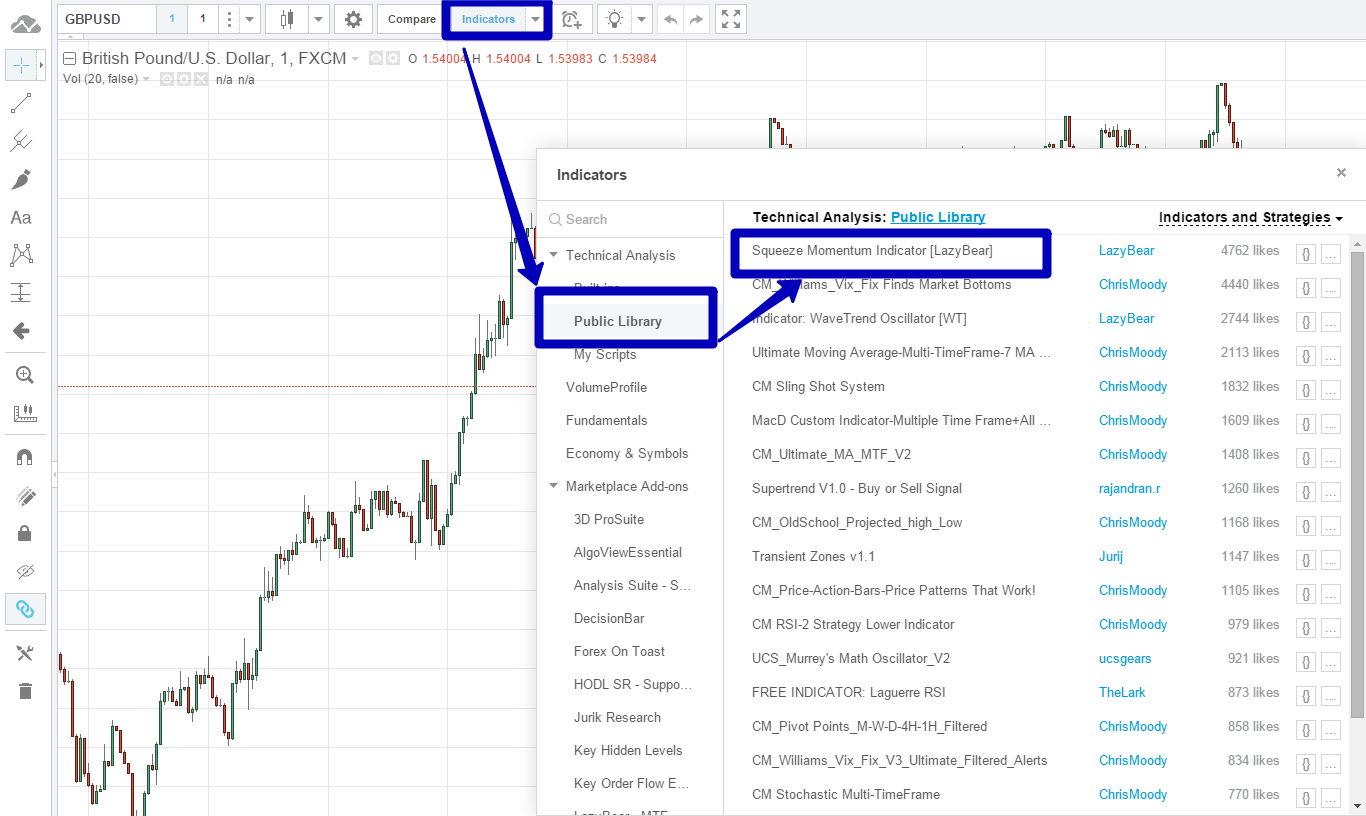The image size is (1366, 816).
Task: Click the Public Library header link
Action: point(938,217)
